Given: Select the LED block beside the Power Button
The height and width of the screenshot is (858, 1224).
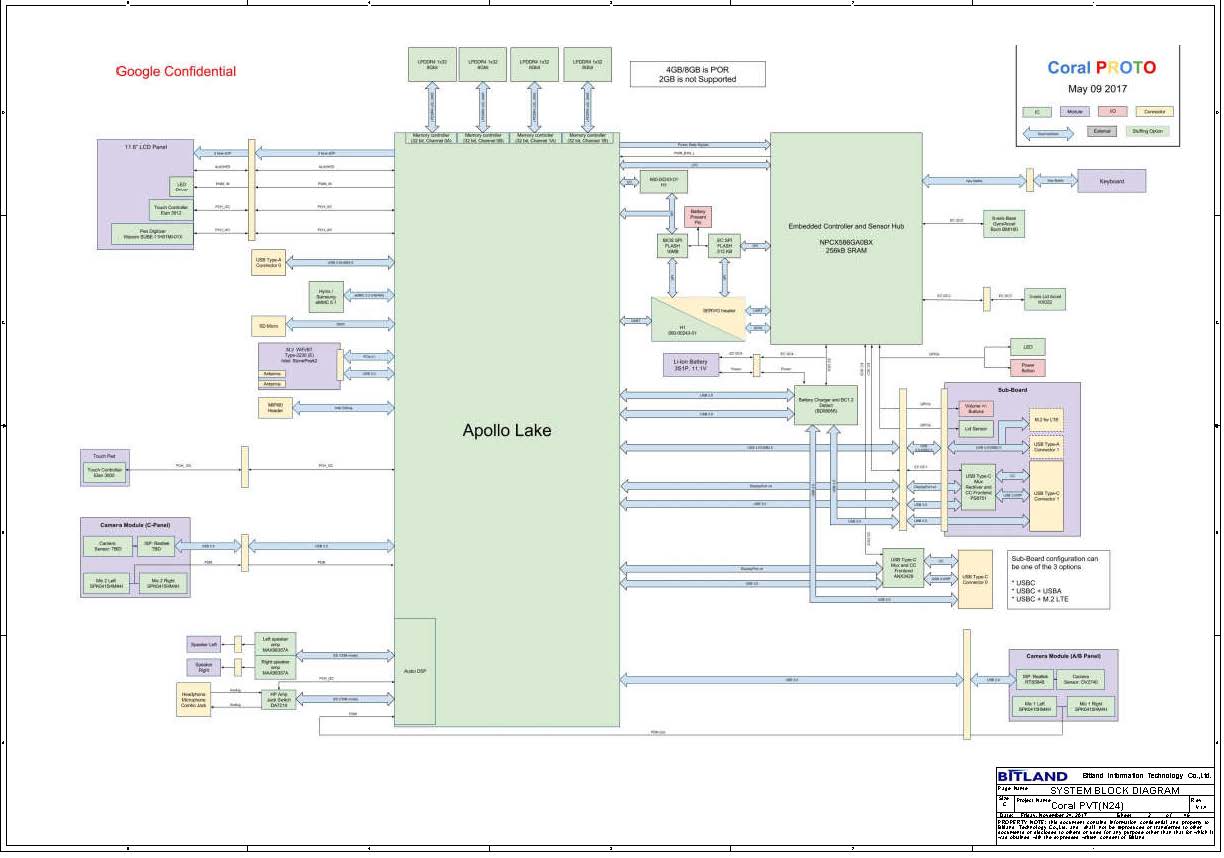Looking at the screenshot, I should 1028,347.
